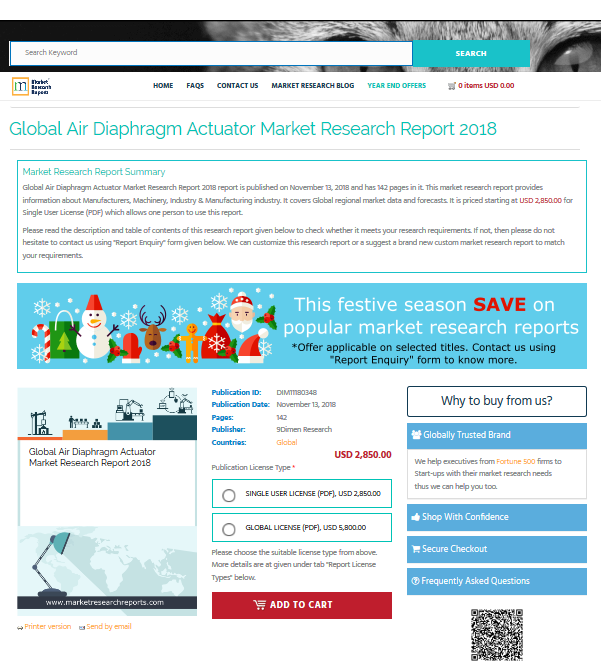Click the thumbs-up icon on Shop With Confidence
Screen dimensions: 601x667
(416, 517)
